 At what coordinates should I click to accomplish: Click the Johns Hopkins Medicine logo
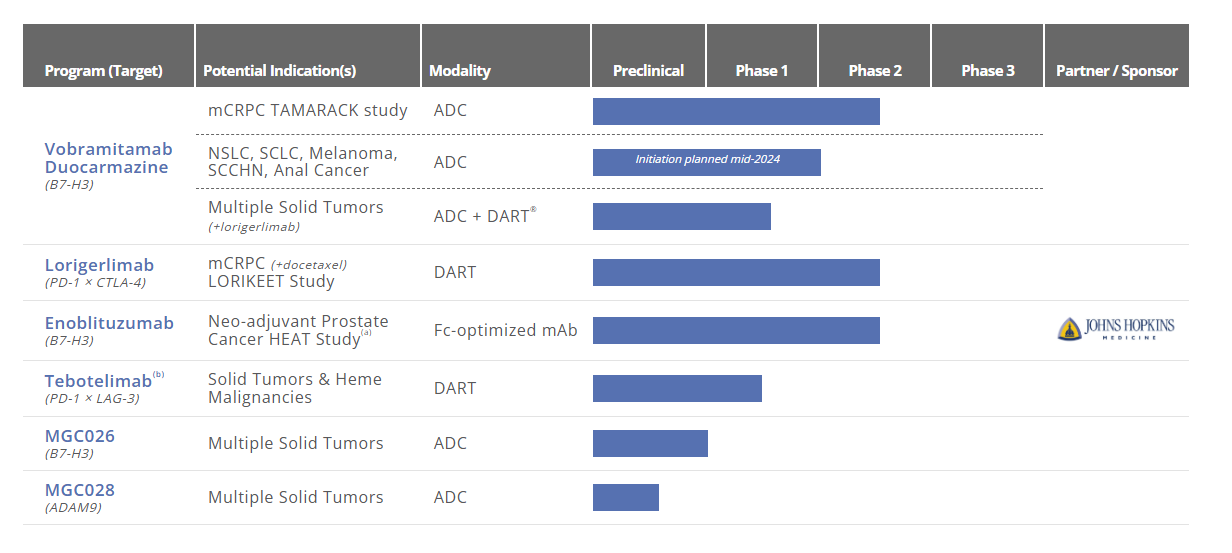[1115, 329]
